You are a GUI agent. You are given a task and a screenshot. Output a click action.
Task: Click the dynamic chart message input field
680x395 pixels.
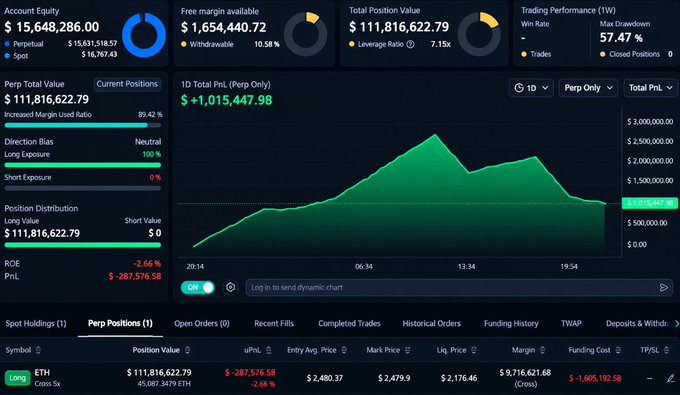click(x=459, y=287)
